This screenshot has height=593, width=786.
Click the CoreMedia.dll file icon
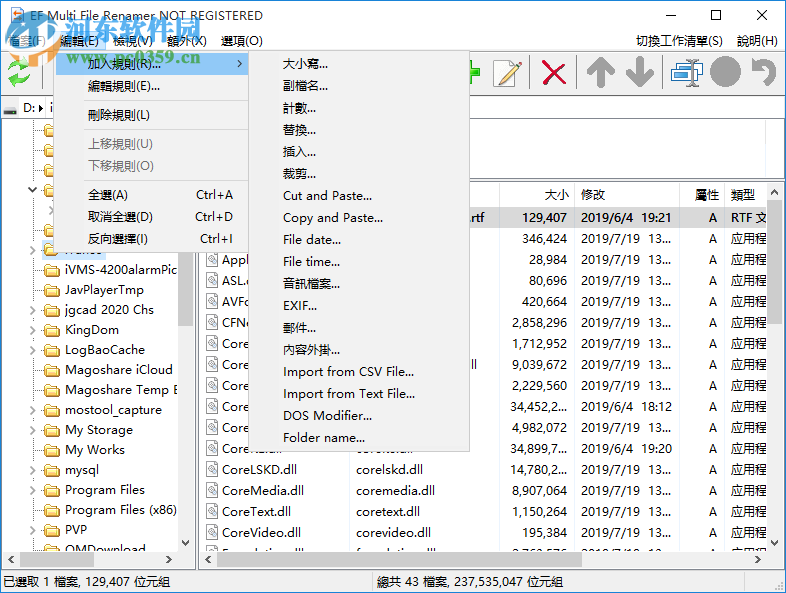213,491
